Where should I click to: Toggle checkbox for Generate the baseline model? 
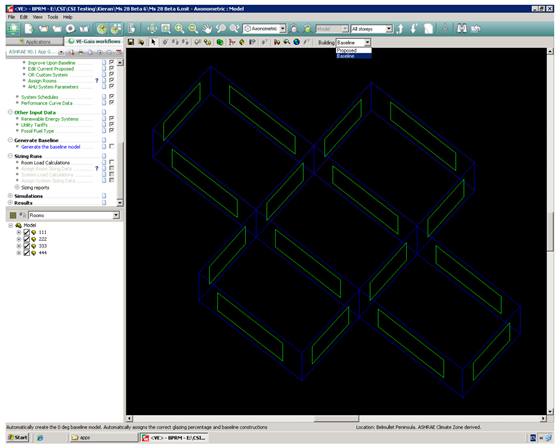112,146
